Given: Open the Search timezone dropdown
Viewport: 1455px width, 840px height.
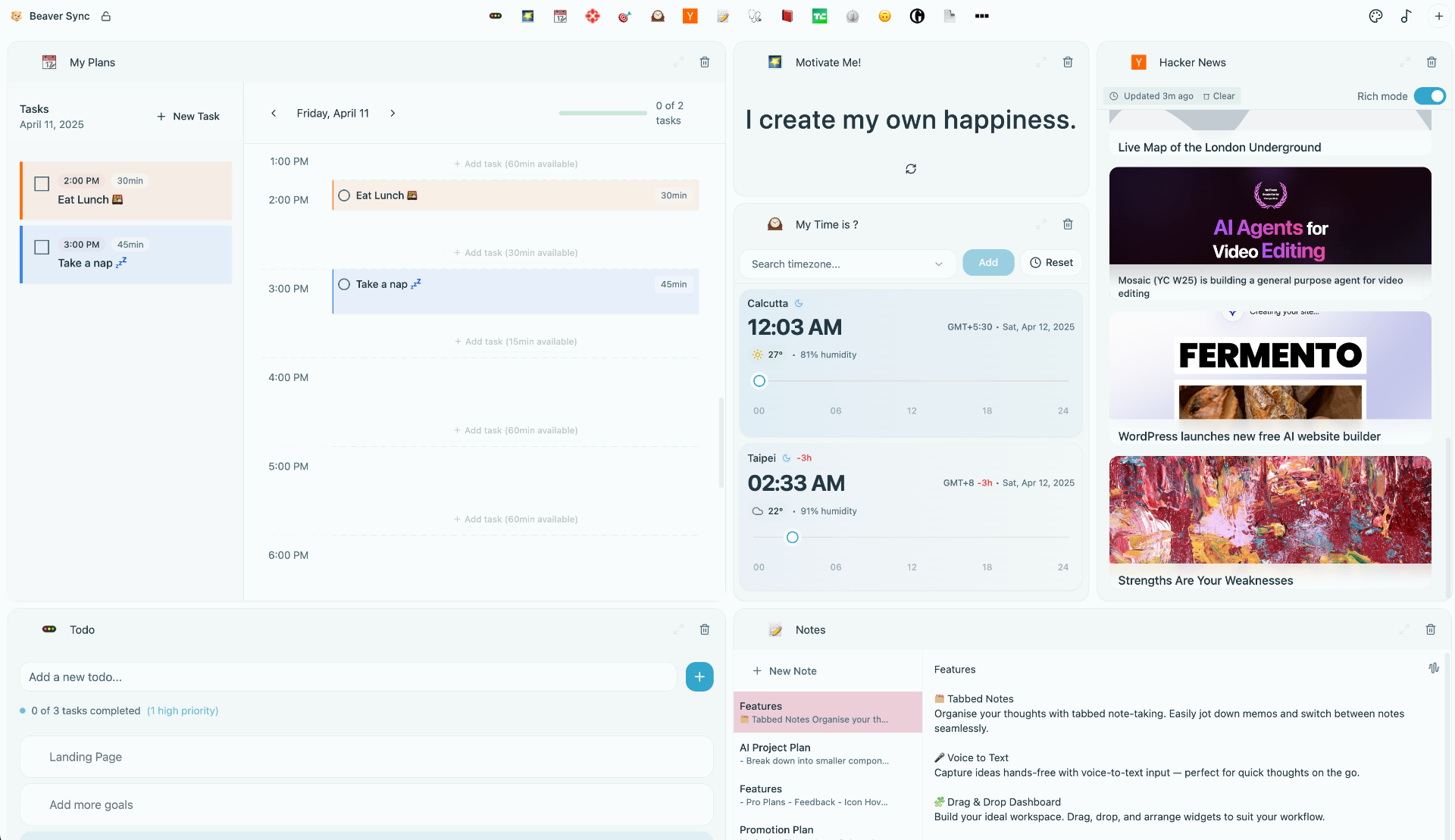Looking at the screenshot, I should click(x=846, y=264).
